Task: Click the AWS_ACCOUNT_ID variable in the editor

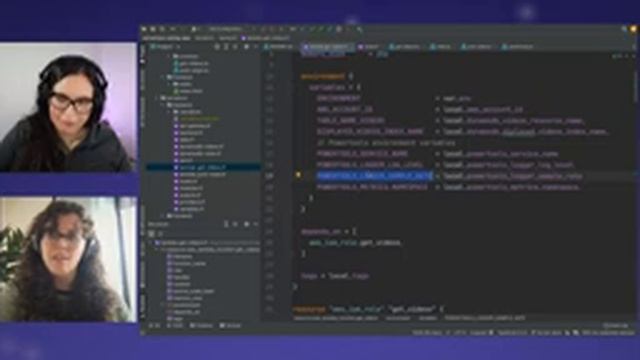Action: coord(345,109)
